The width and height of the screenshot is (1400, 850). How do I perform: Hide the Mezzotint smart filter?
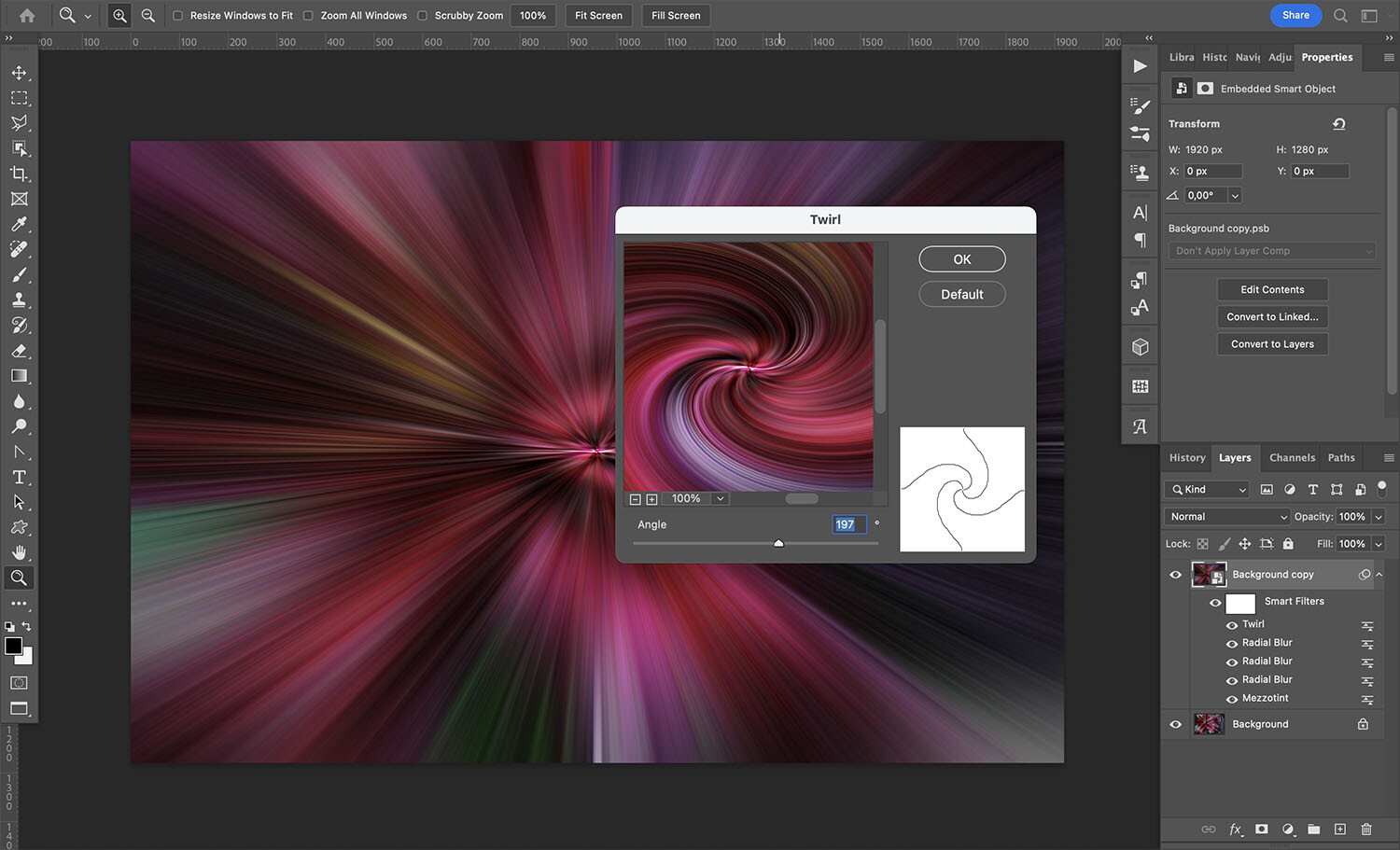[1232, 698]
